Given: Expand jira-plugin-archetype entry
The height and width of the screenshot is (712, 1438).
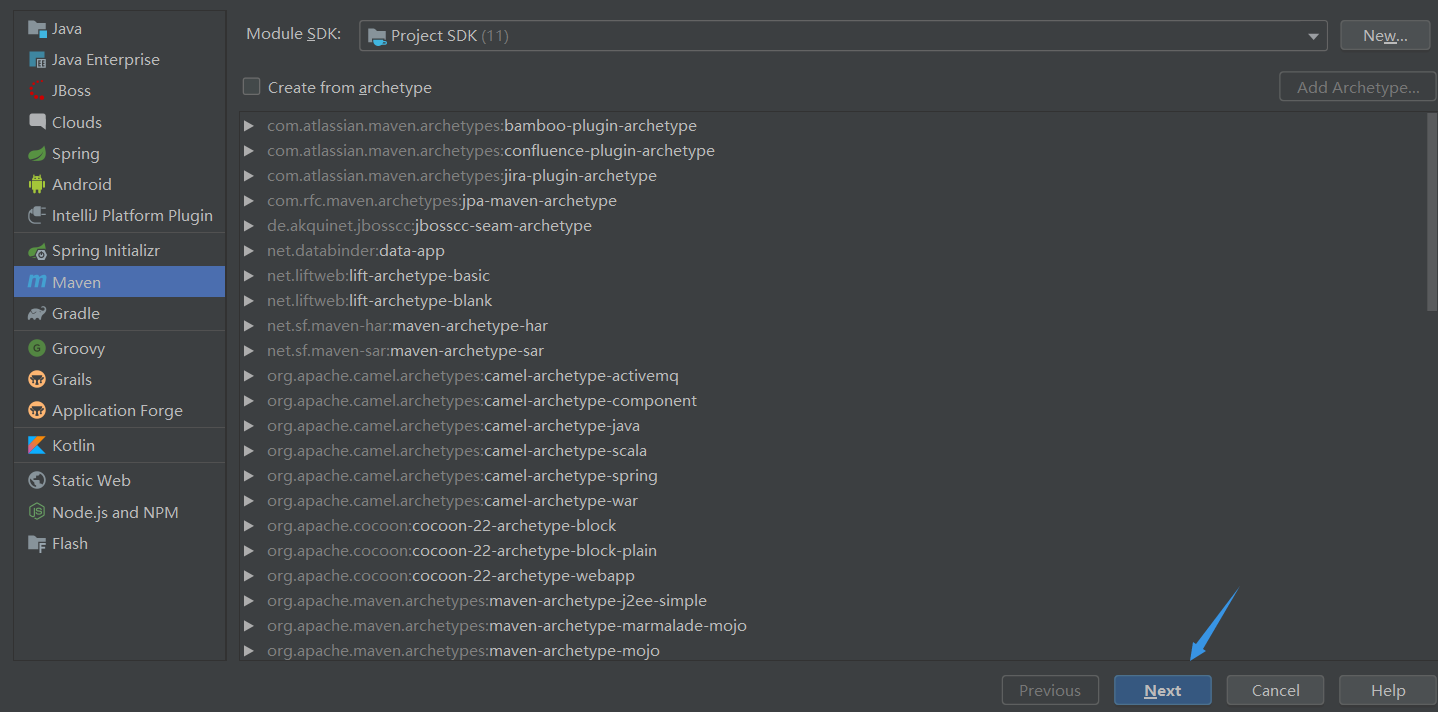Looking at the screenshot, I should [x=249, y=176].
